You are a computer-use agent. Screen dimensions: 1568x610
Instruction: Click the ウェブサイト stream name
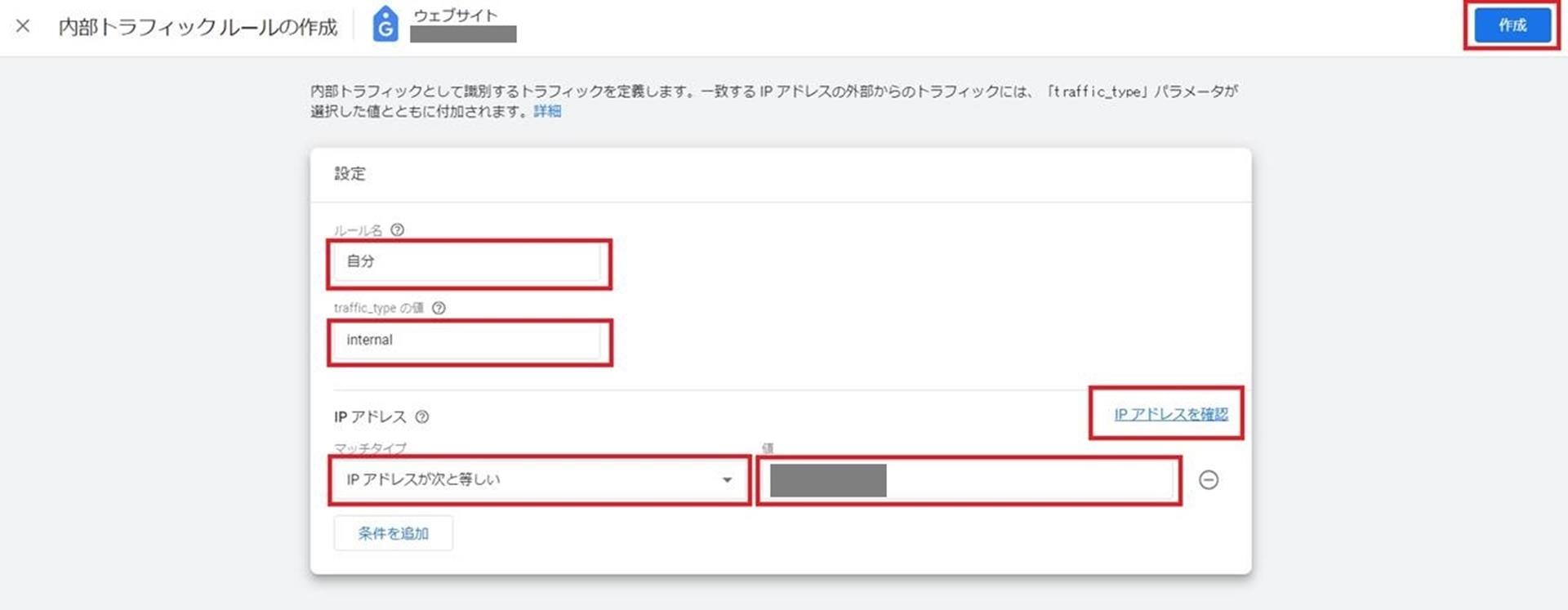point(456,16)
